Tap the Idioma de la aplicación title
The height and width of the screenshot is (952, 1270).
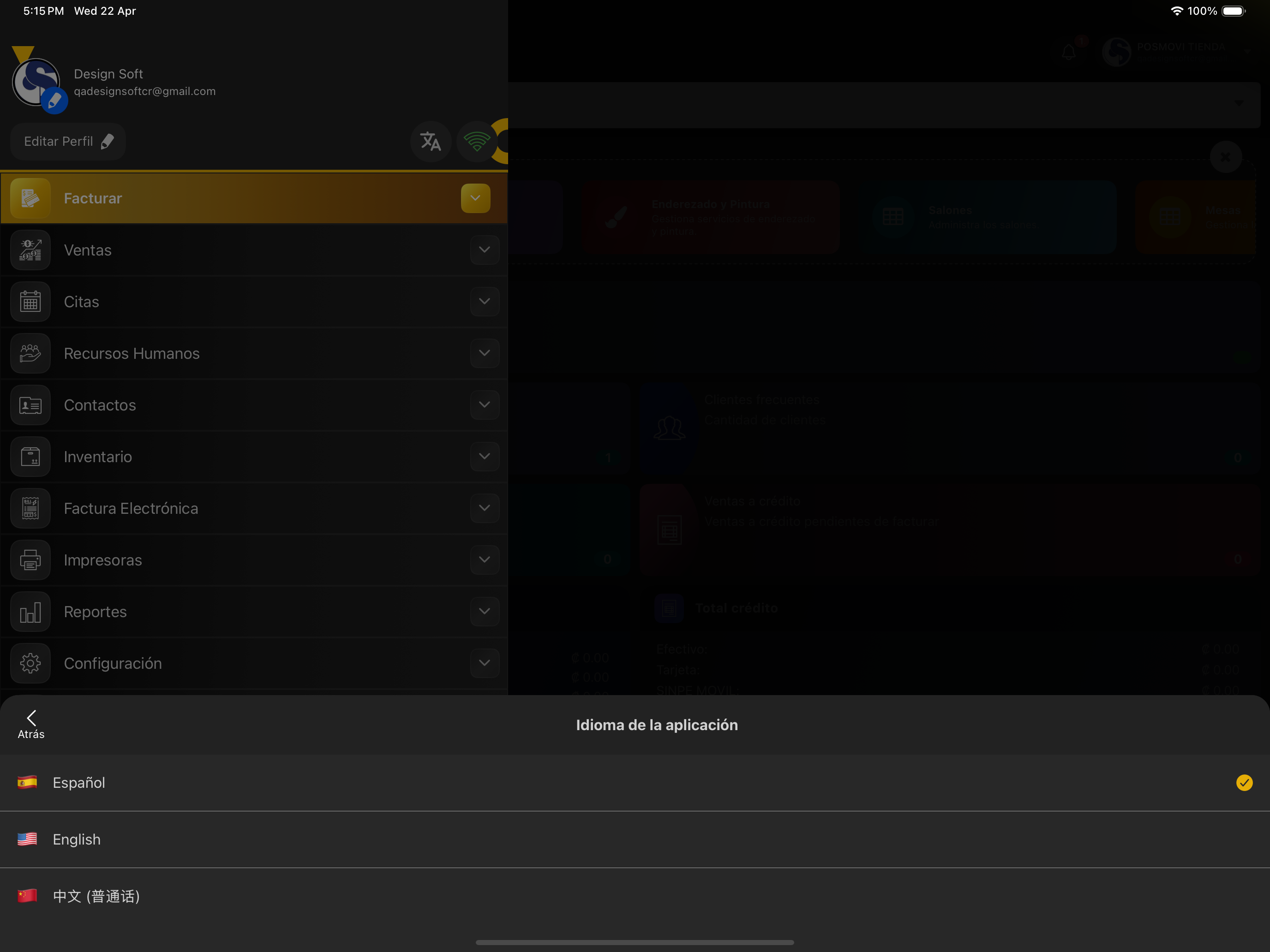coord(657,725)
